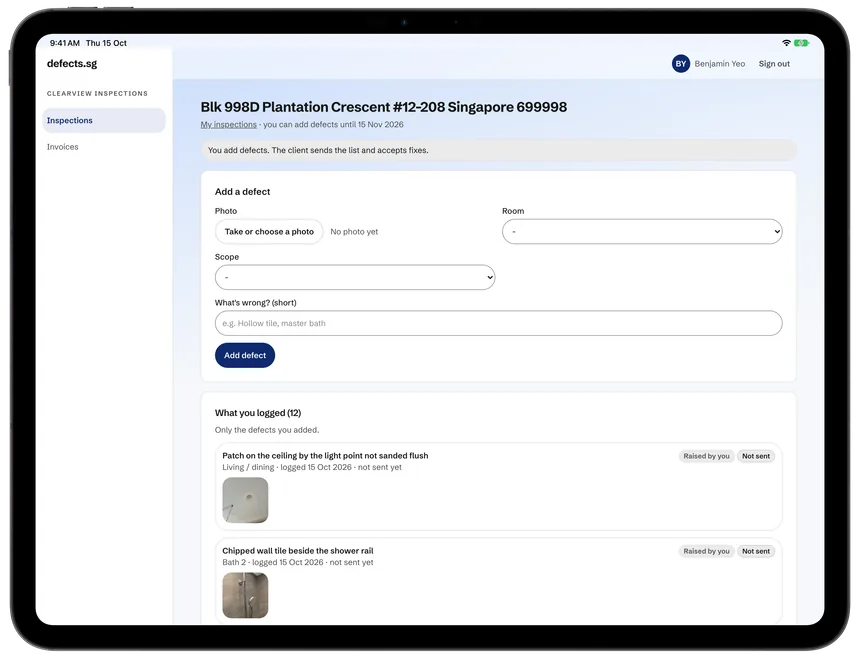Click Not sent badge on chipped tile defect

pos(756,551)
